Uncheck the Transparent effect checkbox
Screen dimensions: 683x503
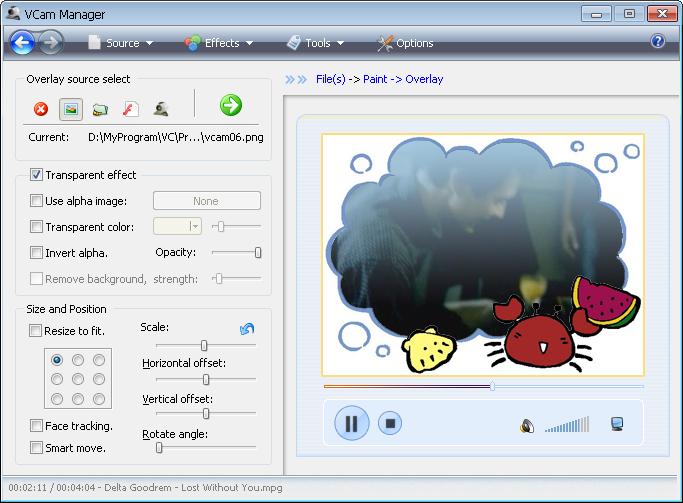point(37,175)
